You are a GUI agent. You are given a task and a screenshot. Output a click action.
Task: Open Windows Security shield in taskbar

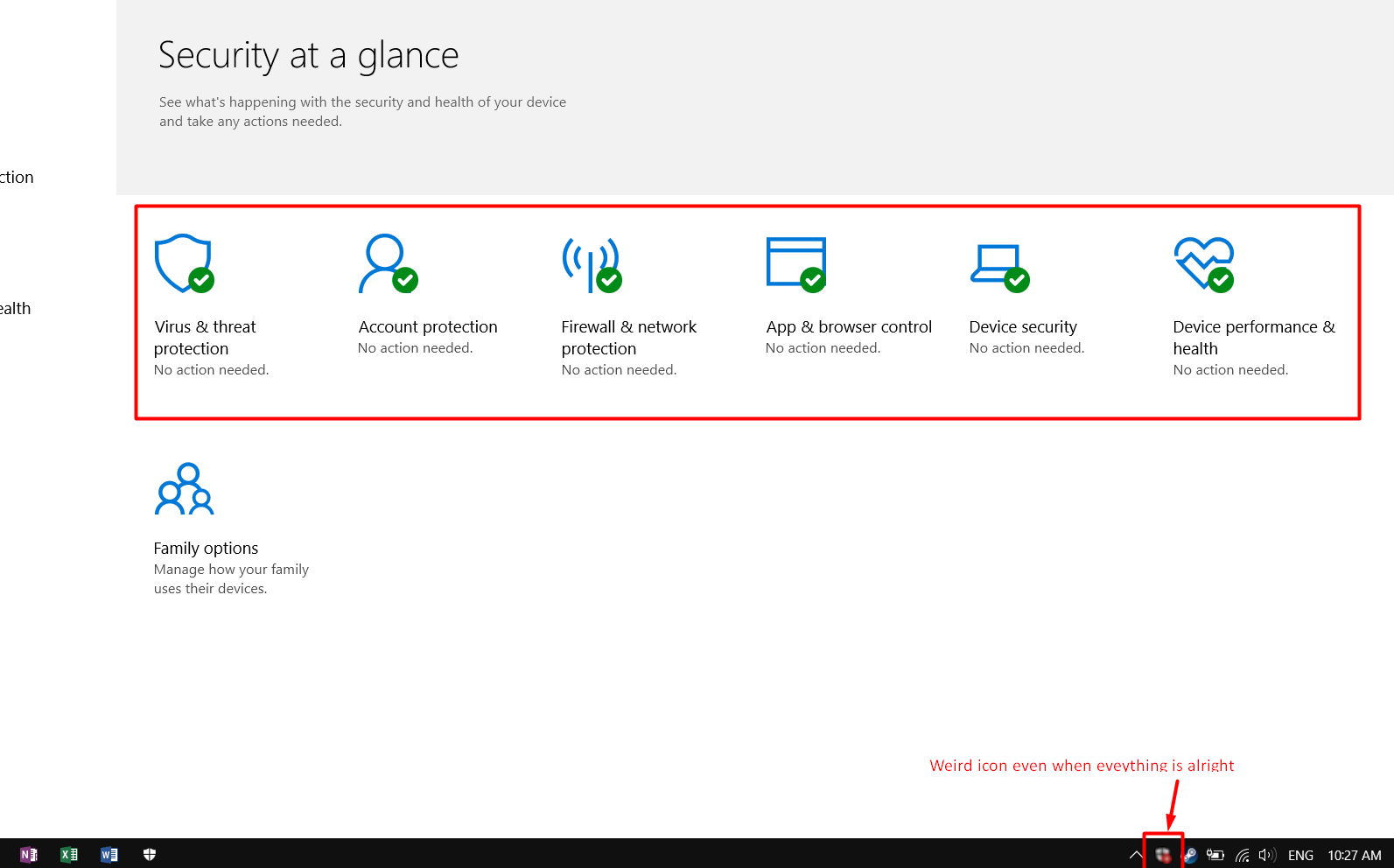point(150,855)
